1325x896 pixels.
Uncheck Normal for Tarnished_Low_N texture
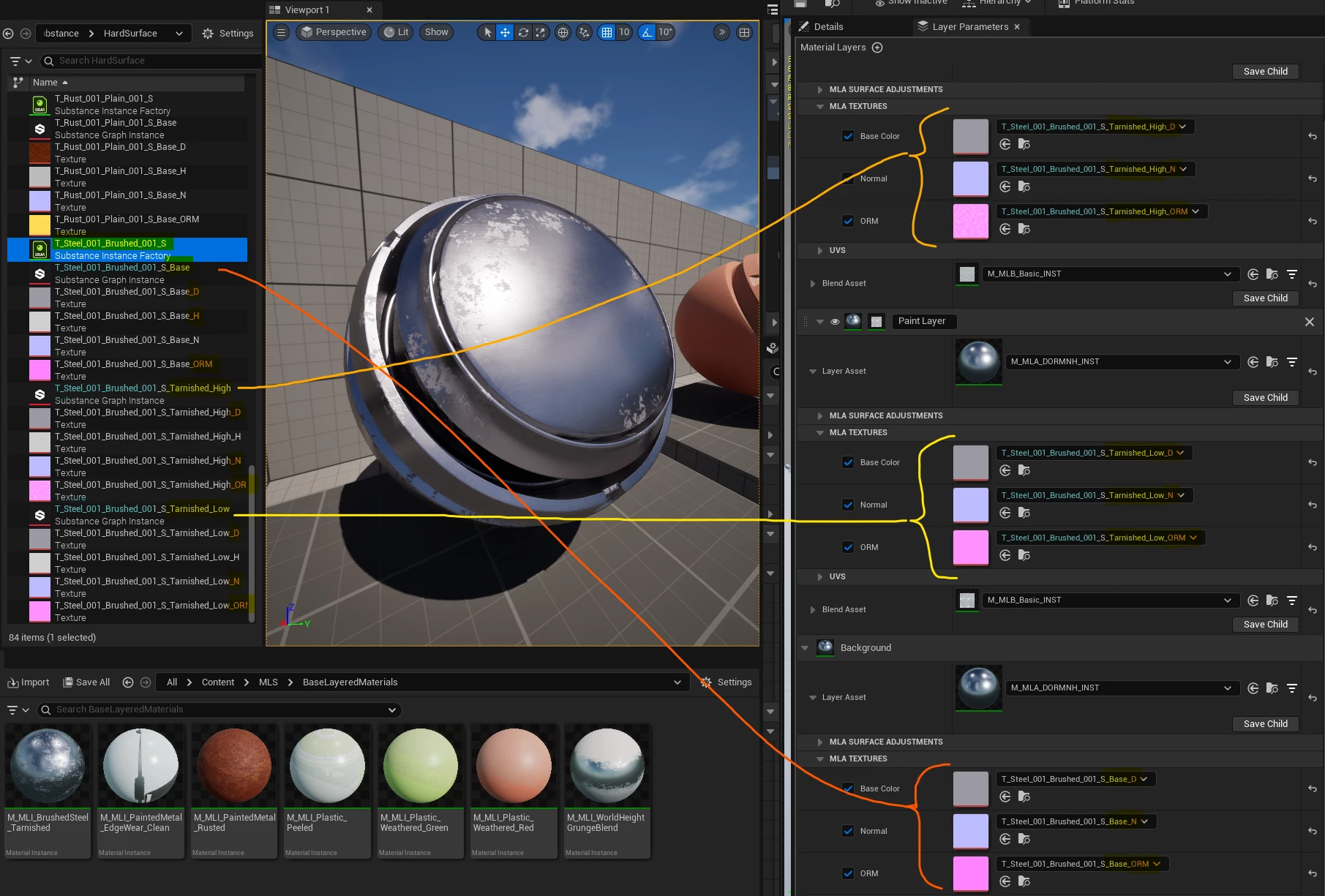848,505
